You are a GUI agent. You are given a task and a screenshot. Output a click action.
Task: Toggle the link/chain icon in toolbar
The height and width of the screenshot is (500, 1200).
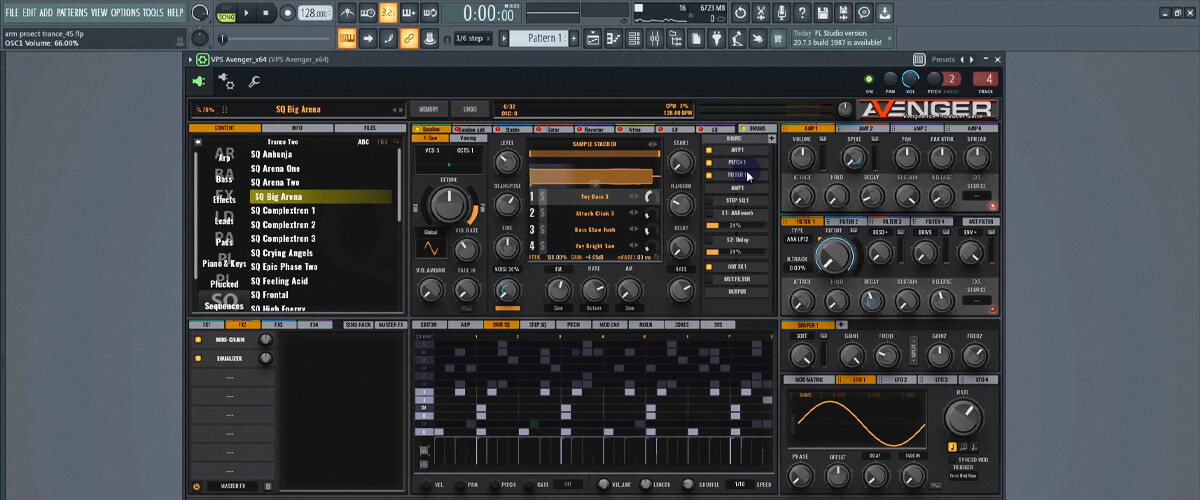(x=408, y=38)
